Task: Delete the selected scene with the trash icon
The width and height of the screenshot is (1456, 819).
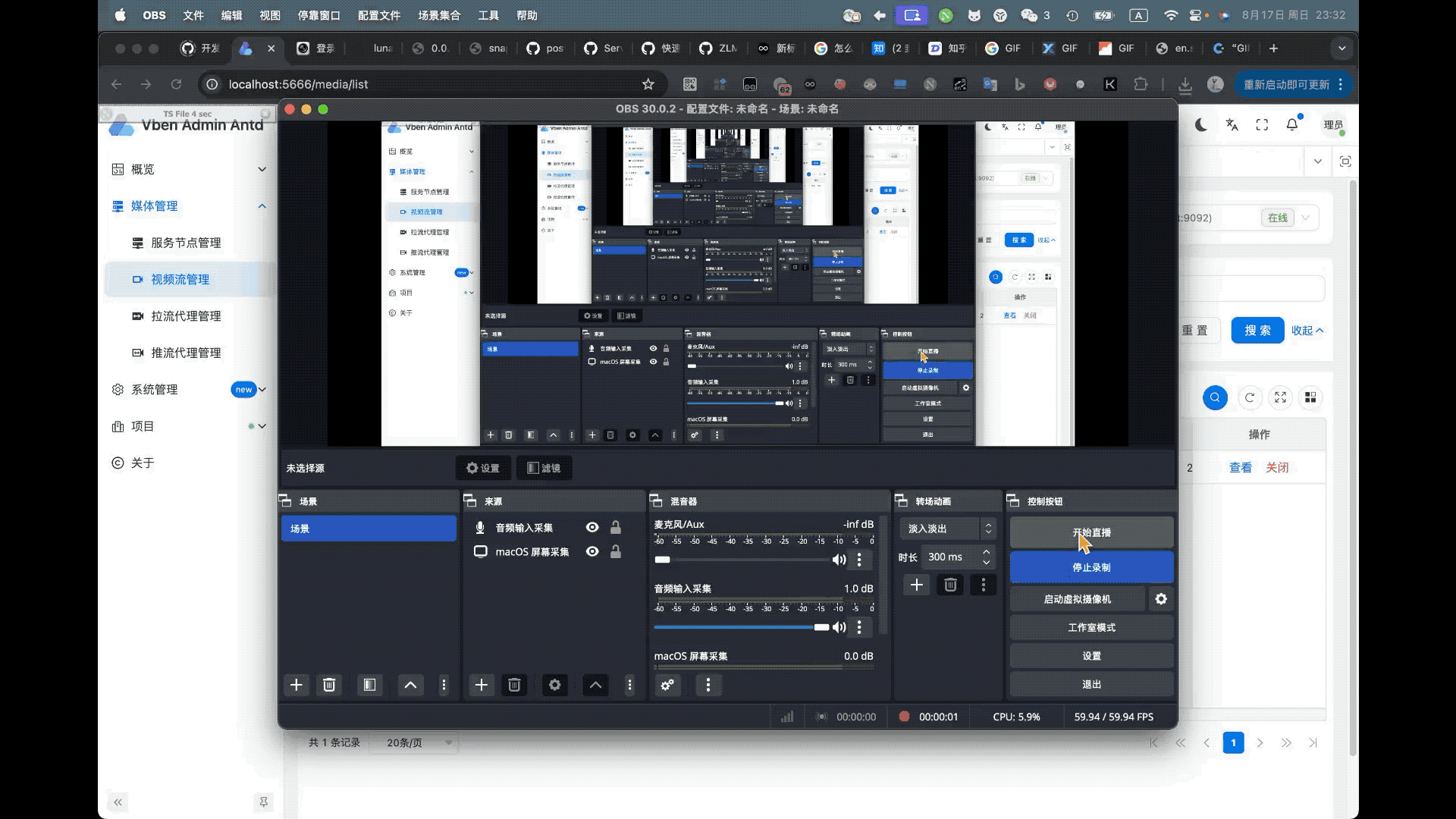Action: (329, 685)
